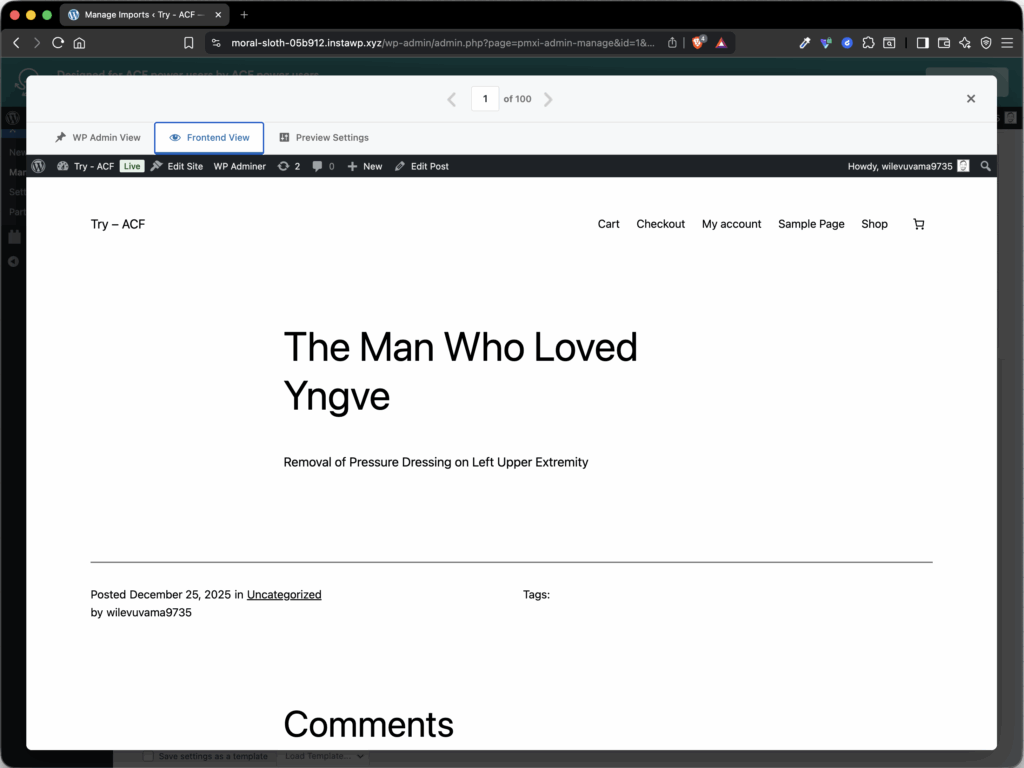Click the Posted December 25, 2025 text

tap(161, 595)
